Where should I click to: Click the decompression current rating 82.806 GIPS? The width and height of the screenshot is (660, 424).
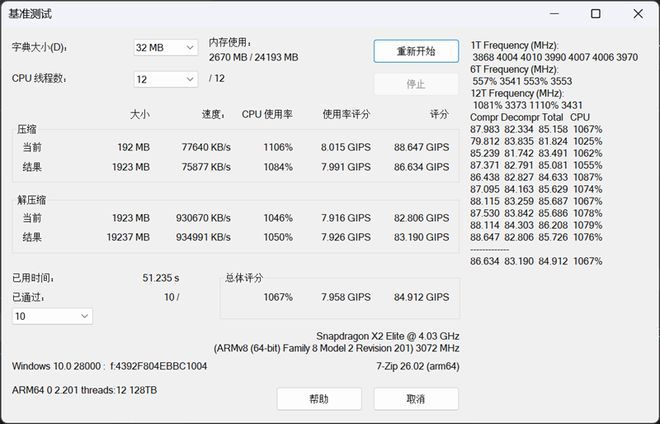(x=421, y=218)
